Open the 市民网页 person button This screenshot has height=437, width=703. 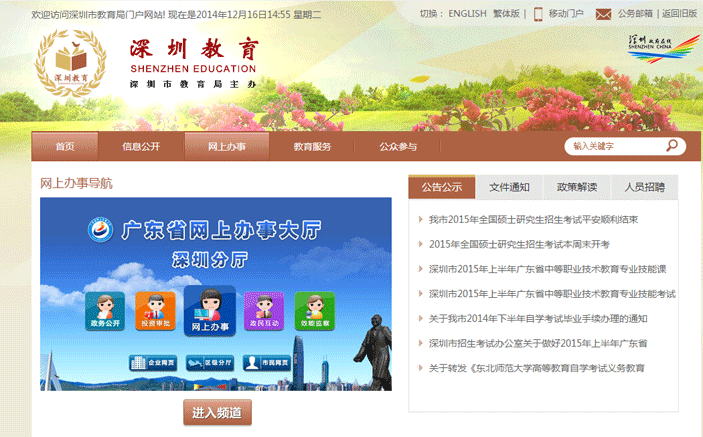[x=269, y=362]
